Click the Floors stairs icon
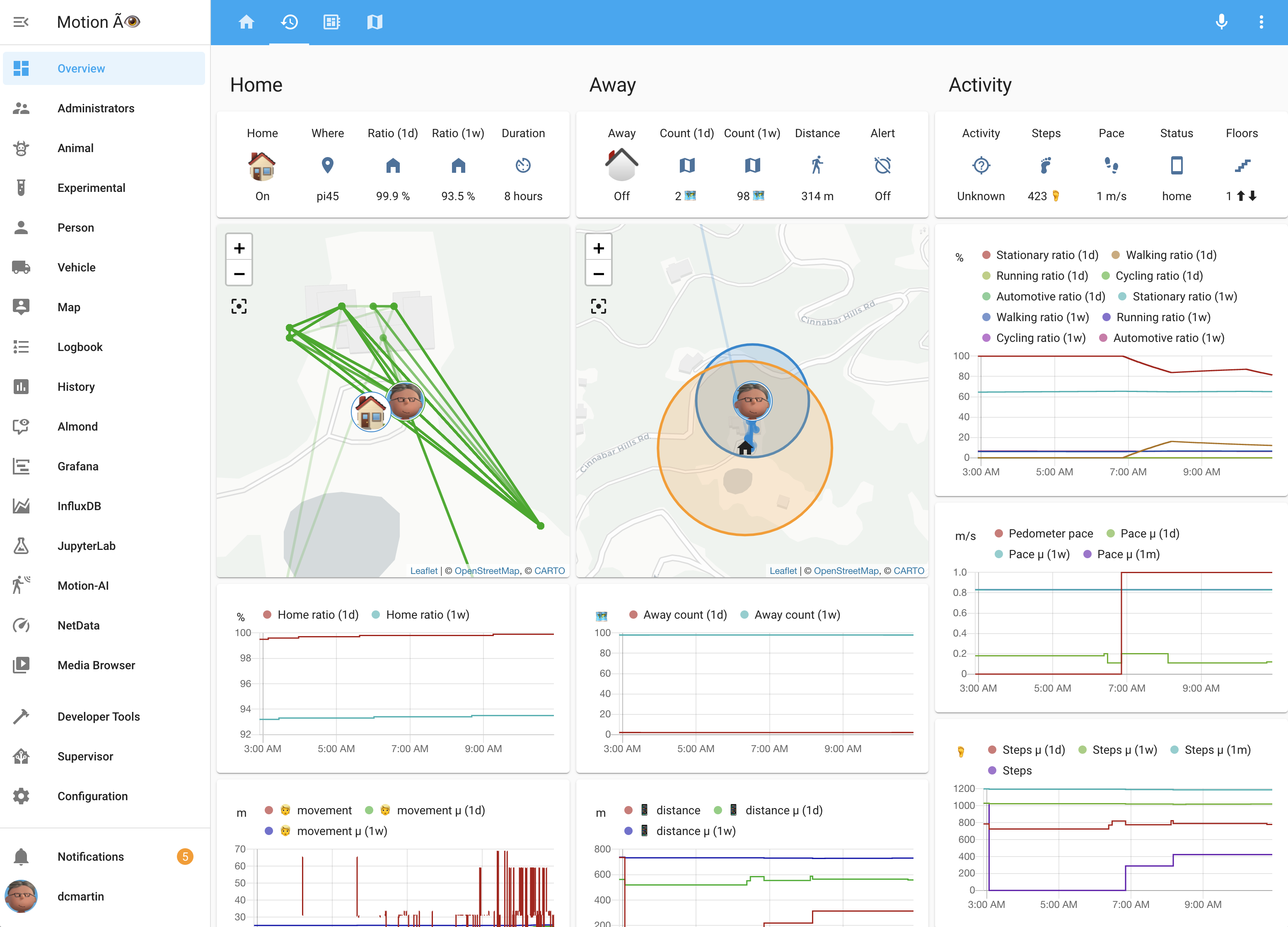The height and width of the screenshot is (927, 1288). coord(1242,165)
